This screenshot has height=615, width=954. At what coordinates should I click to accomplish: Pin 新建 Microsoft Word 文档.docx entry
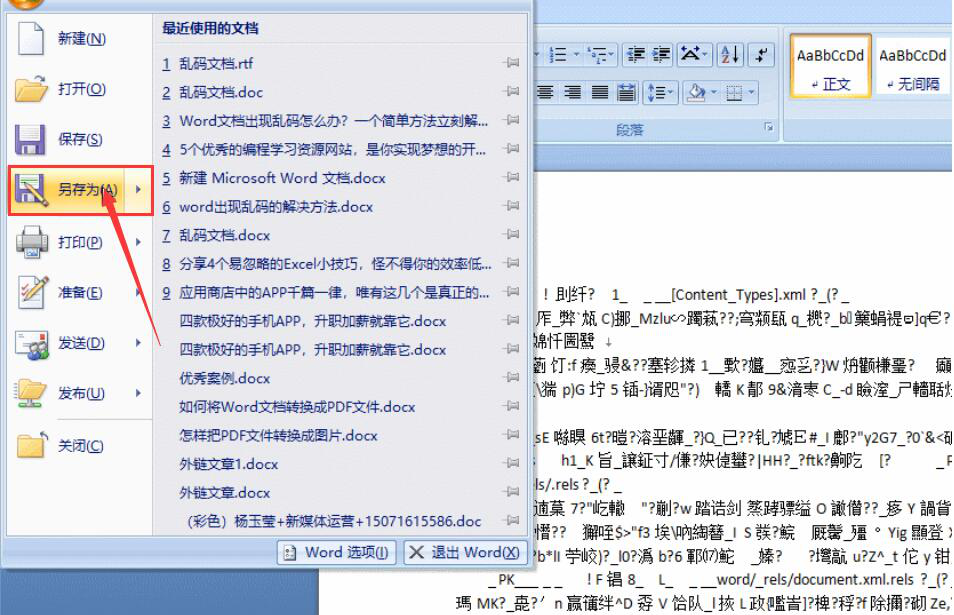pyautogui.click(x=512, y=177)
